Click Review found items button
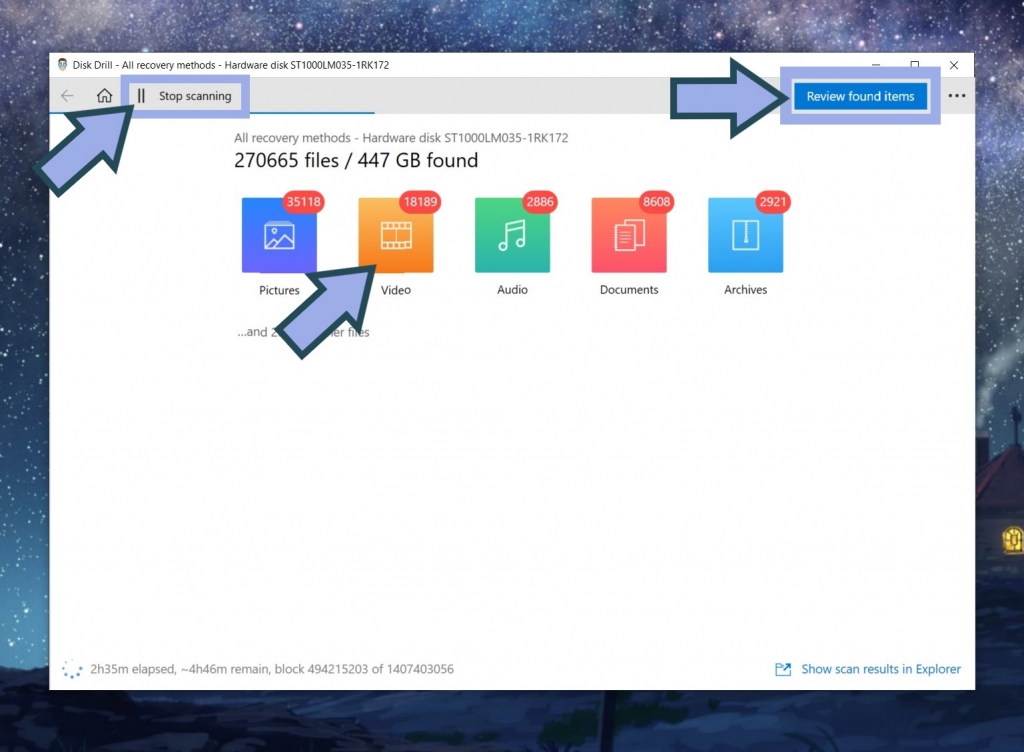This screenshot has width=1024, height=752. tap(860, 96)
